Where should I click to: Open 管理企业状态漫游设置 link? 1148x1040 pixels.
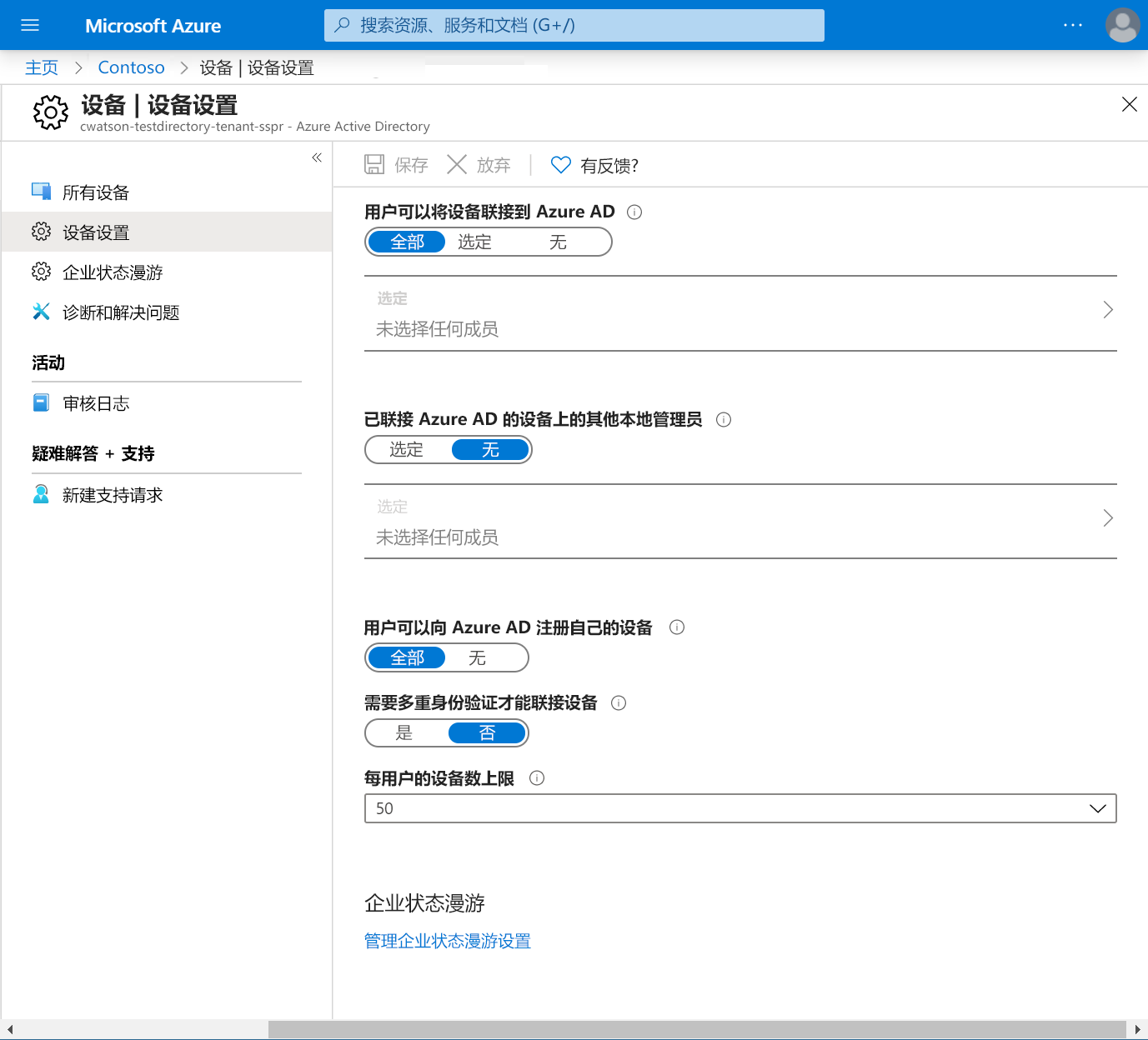(x=448, y=941)
